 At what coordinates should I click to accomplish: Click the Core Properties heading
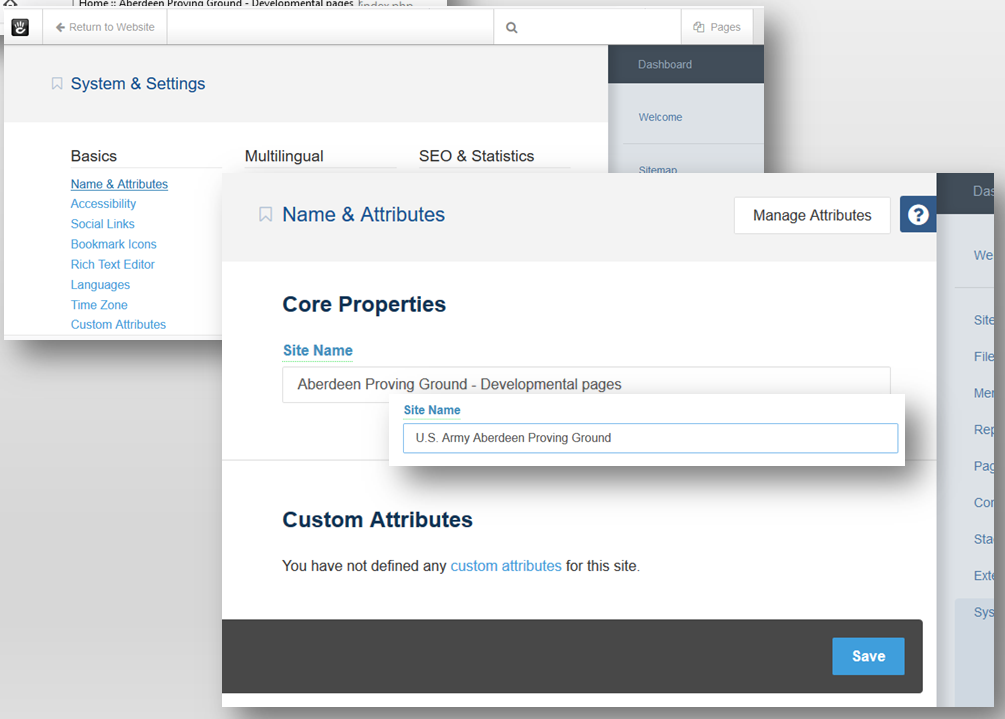pos(364,304)
